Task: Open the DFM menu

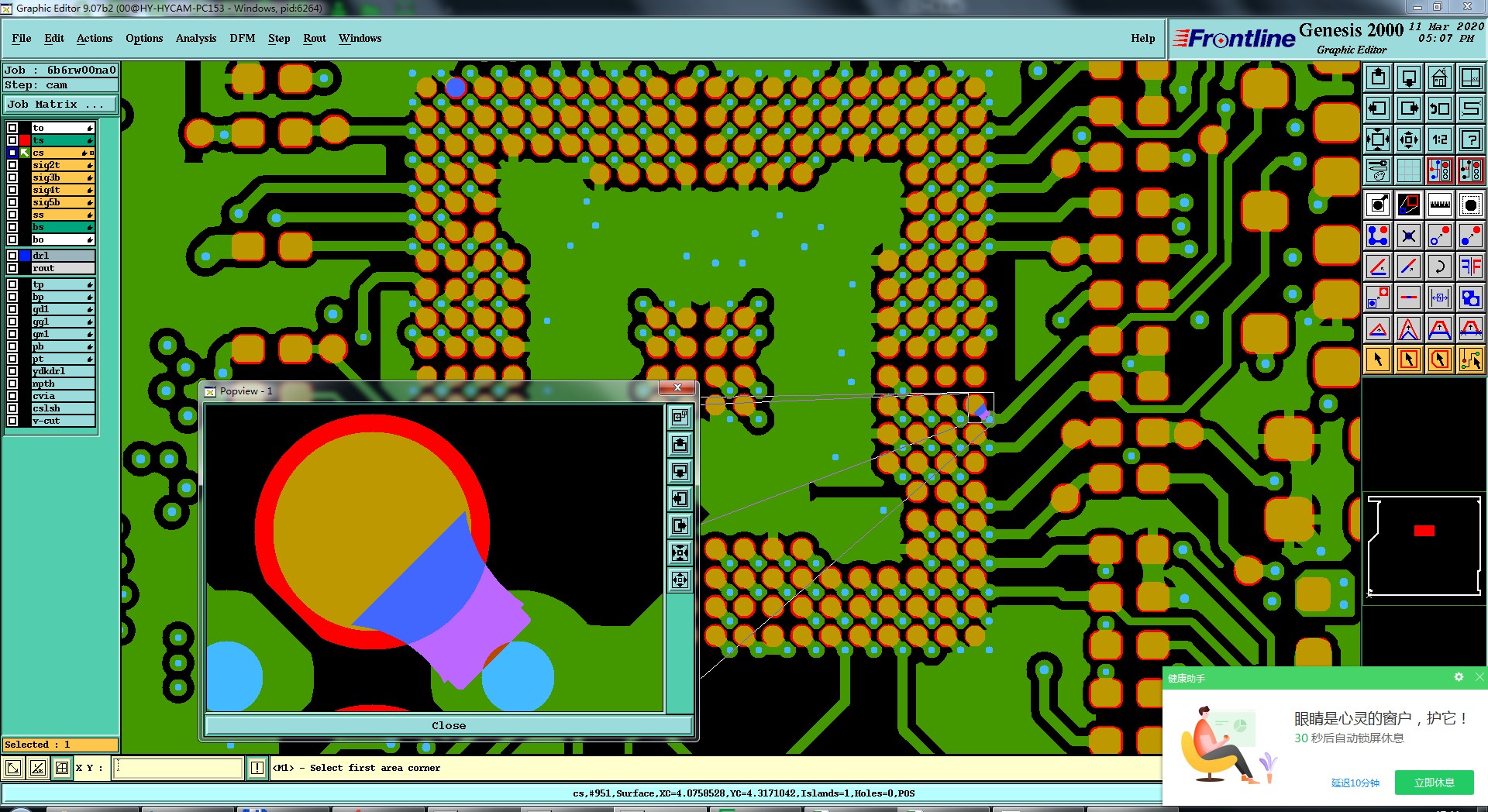Action: (x=243, y=38)
